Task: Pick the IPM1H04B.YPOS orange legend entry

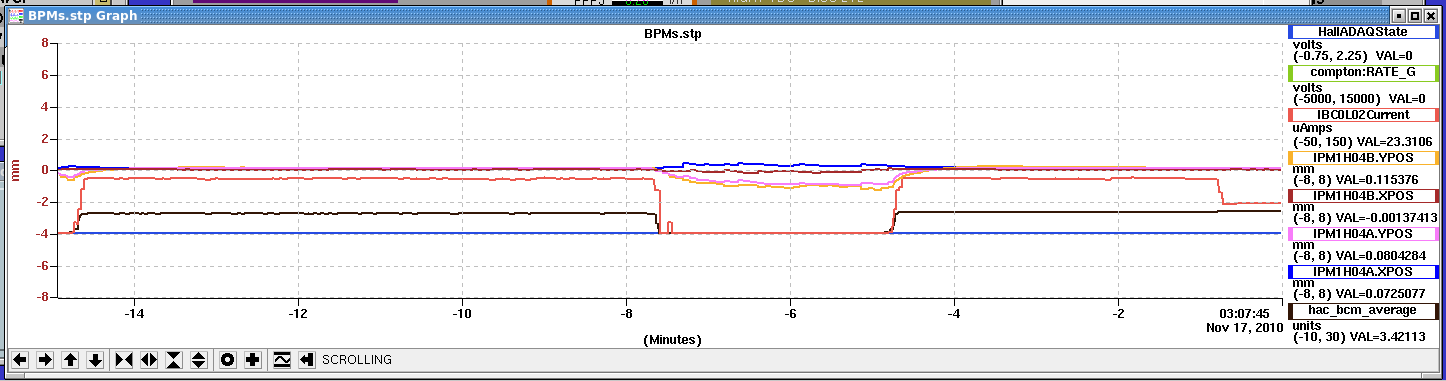Action: (x=1363, y=157)
